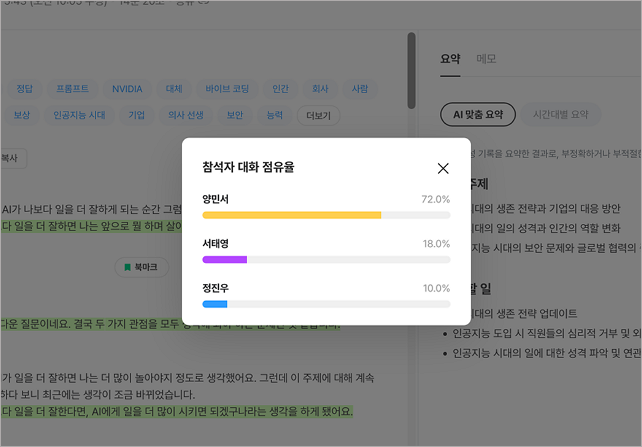Click the 바이브 코딩 keyword chip
Screen dimensions: 642x447
[227, 89]
